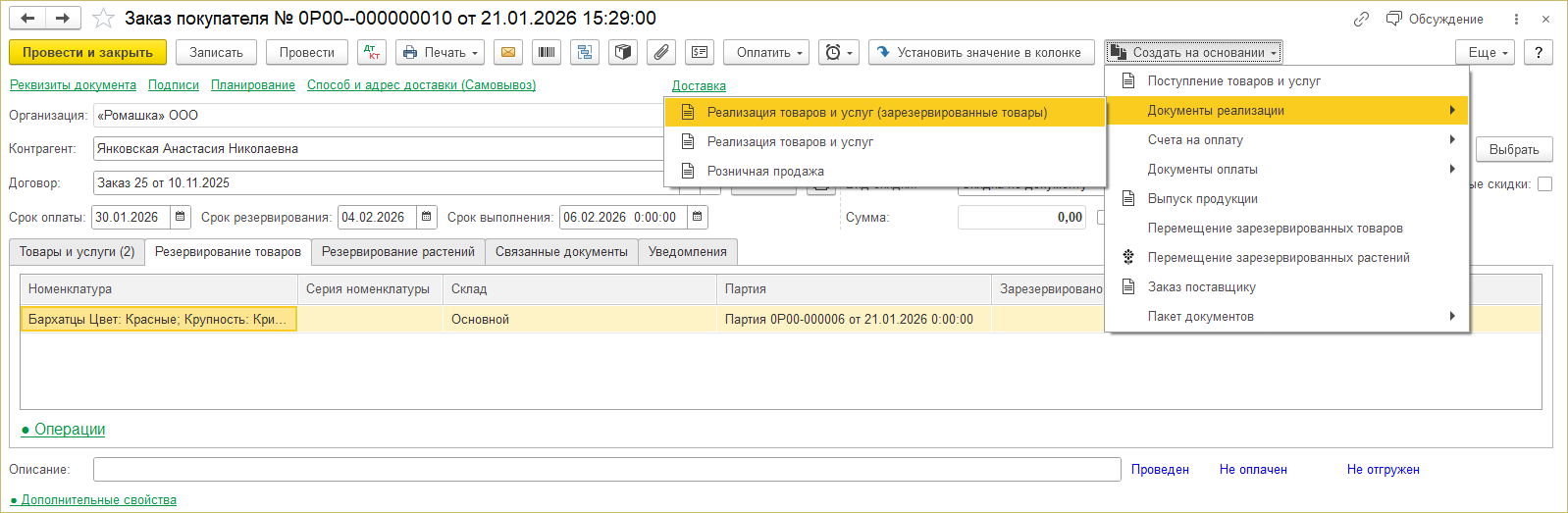The width and height of the screenshot is (1568, 513).
Task: Click the Записать button
Action: pos(216,52)
